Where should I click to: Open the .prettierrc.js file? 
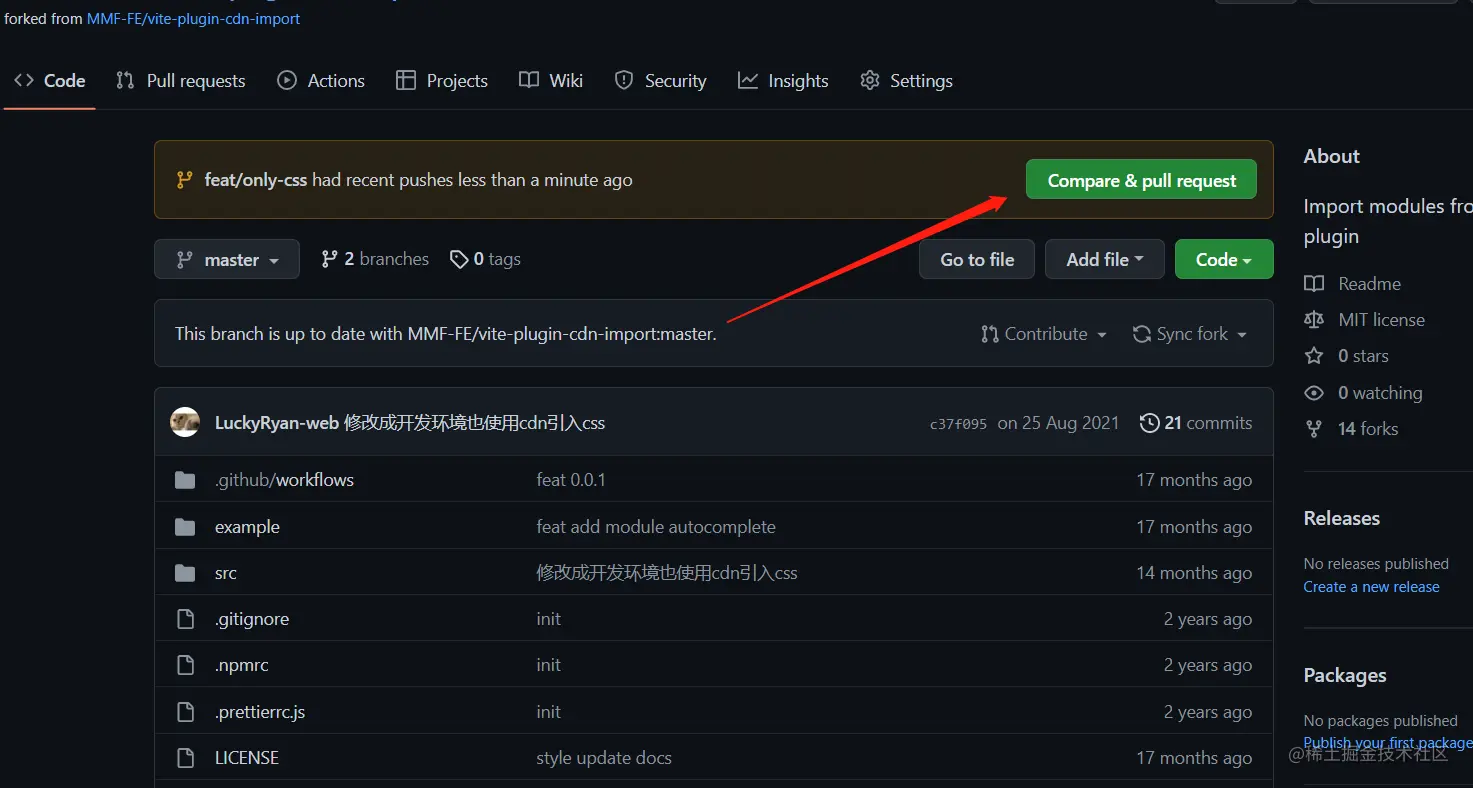[260, 712]
